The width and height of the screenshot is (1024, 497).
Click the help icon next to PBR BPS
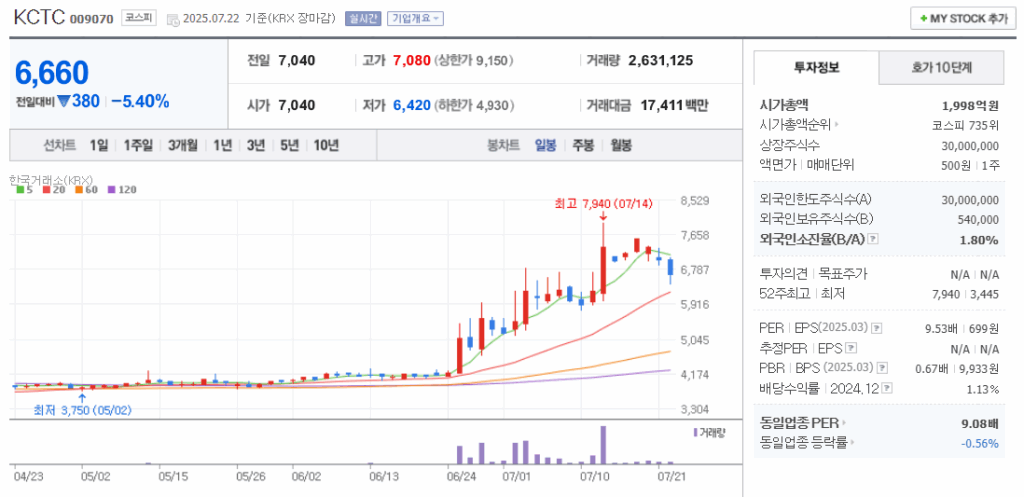tap(882, 368)
